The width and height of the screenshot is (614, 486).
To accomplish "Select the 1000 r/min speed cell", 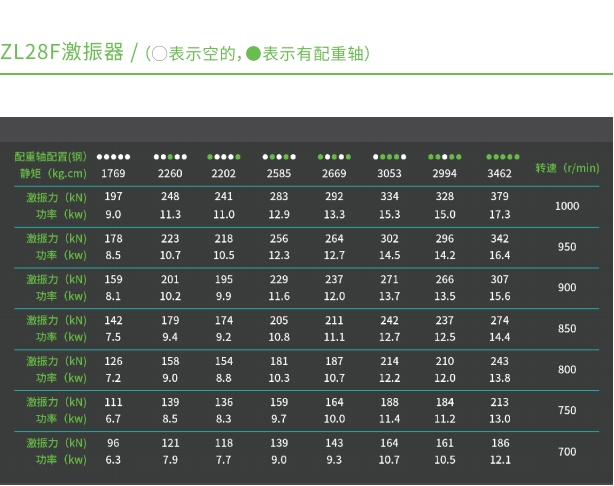I will [567, 206].
